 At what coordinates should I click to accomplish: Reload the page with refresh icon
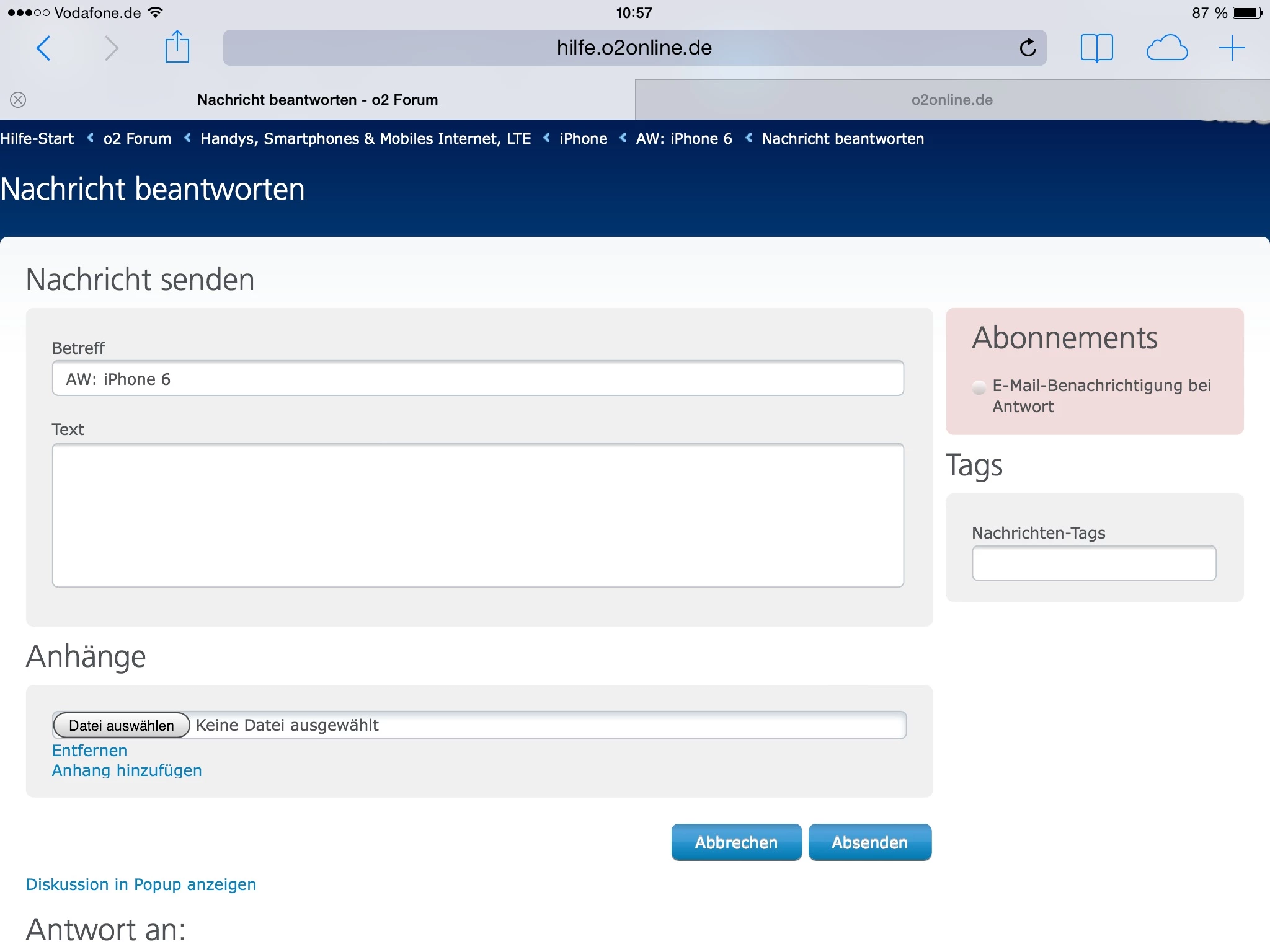click(x=1028, y=48)
